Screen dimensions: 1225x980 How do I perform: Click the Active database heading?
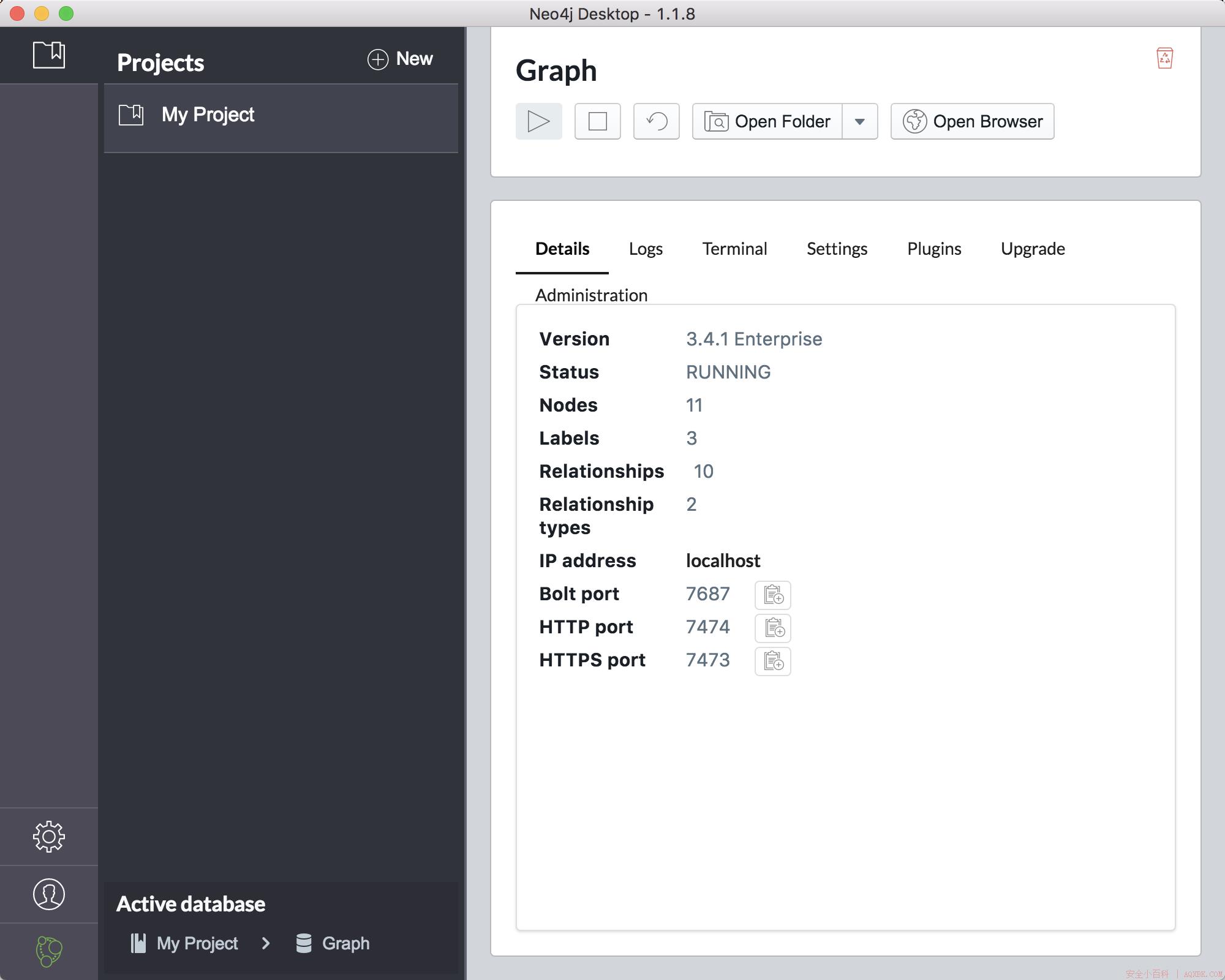tap(190, 904)
